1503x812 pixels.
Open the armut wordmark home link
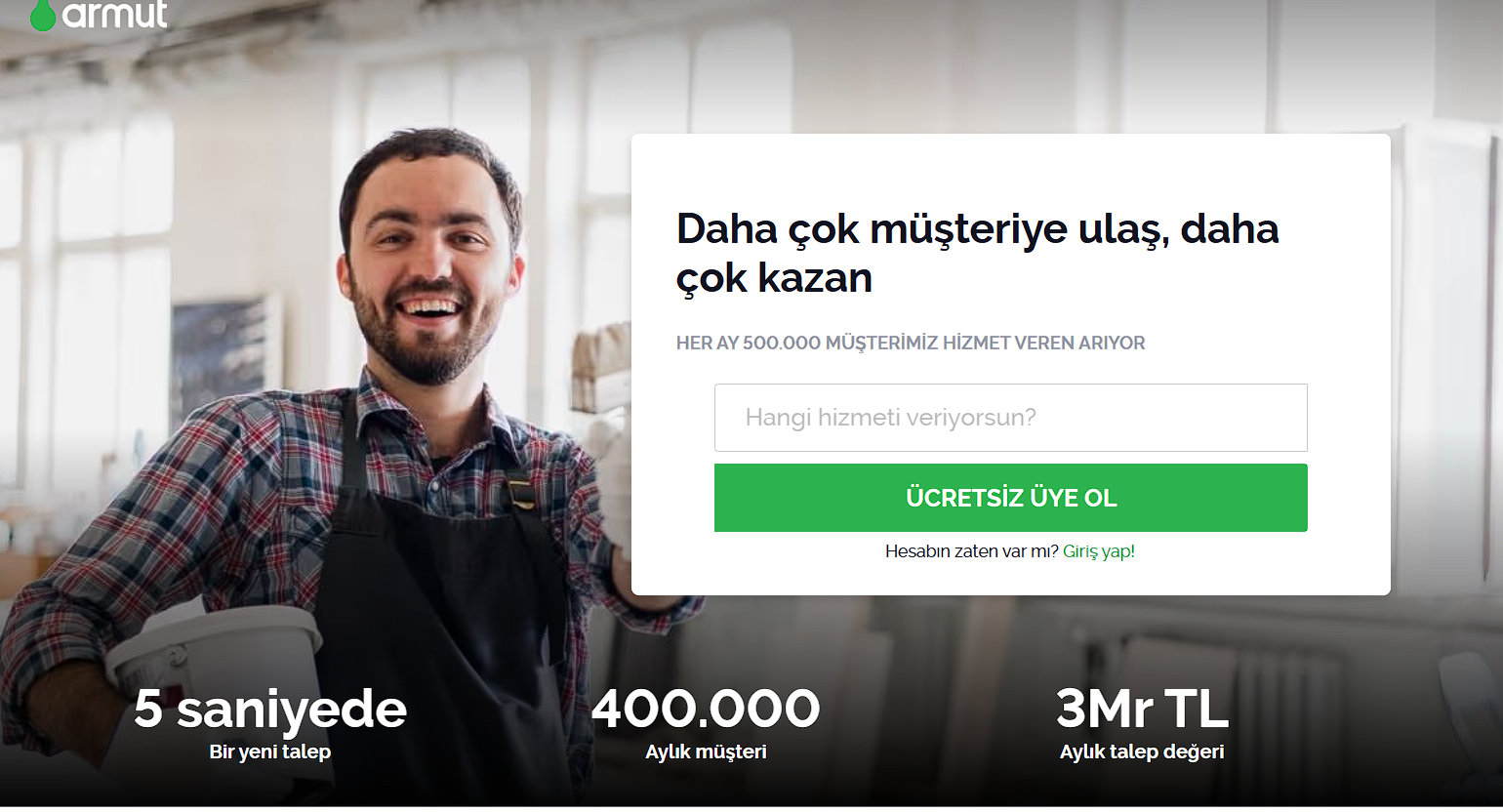click(x=114, y=14)
